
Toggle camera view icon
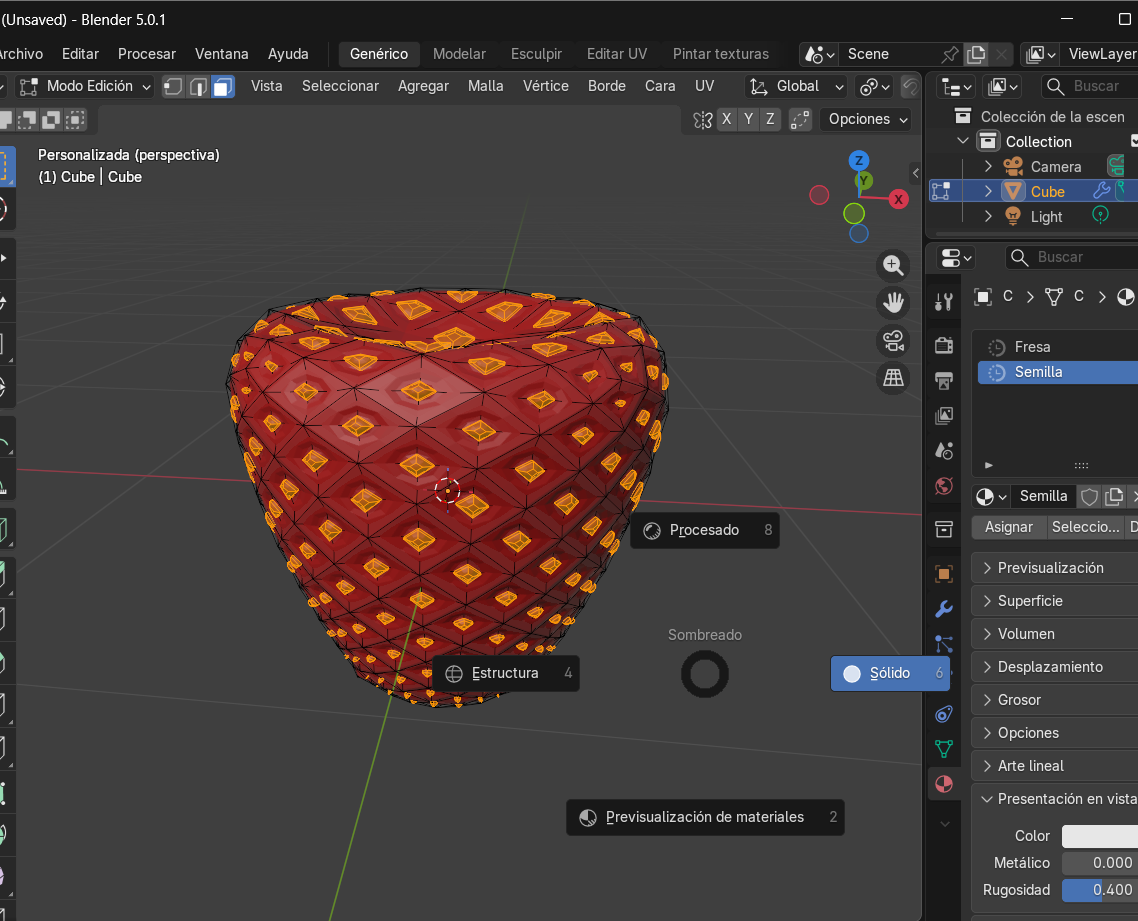pyautogui.click(x=892, y=340)
